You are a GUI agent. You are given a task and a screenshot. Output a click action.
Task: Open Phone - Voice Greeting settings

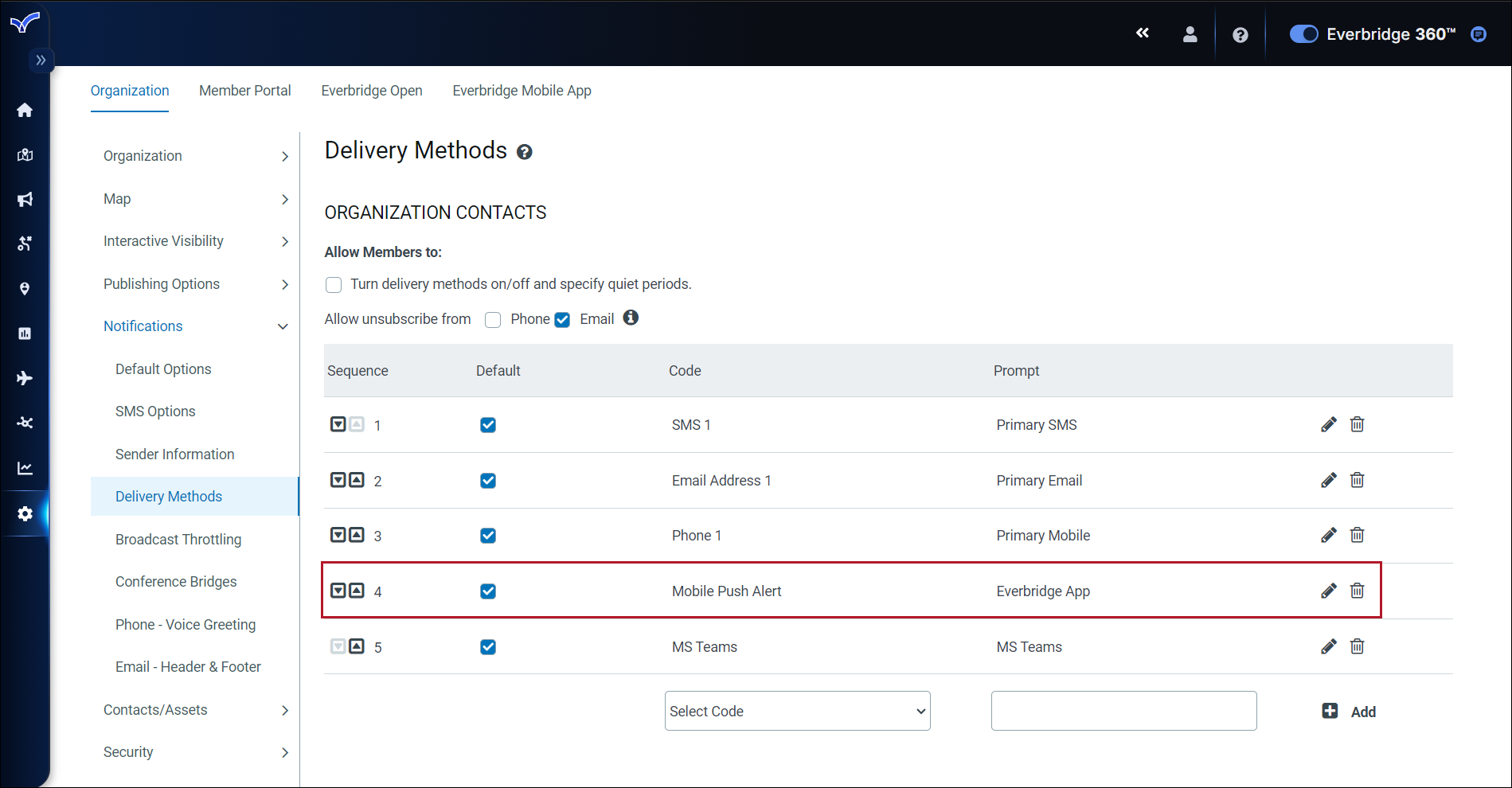[x=186, y=625]
